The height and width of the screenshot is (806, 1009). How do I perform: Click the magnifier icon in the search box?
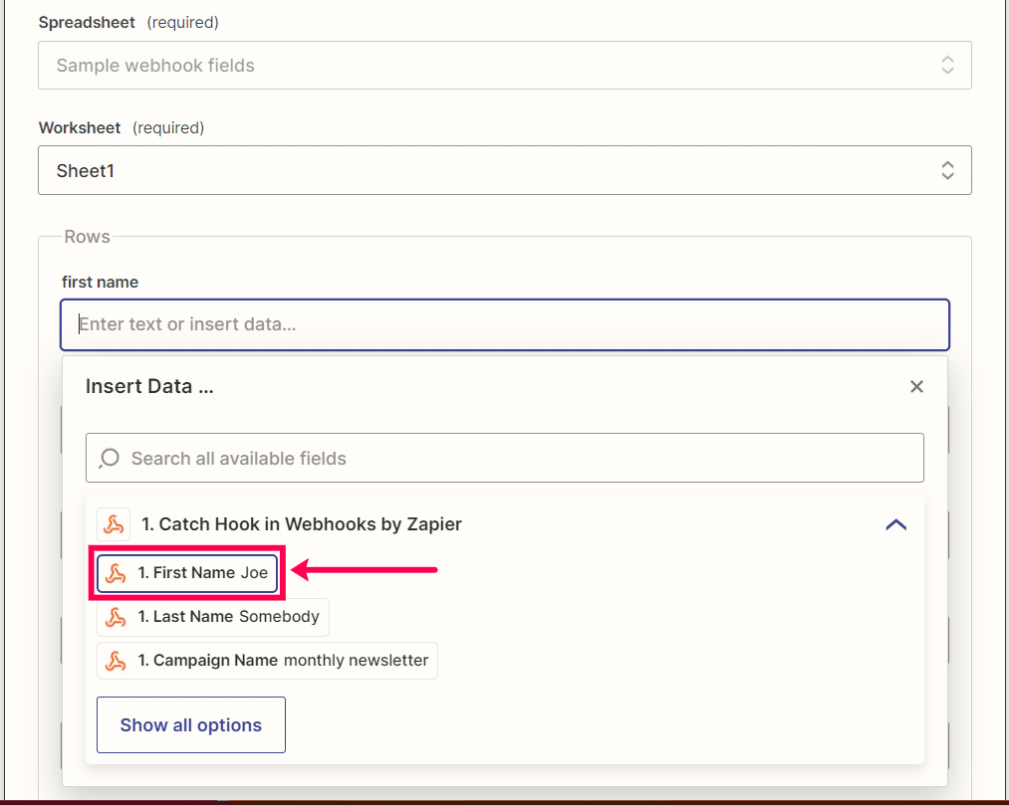[109, 458]
